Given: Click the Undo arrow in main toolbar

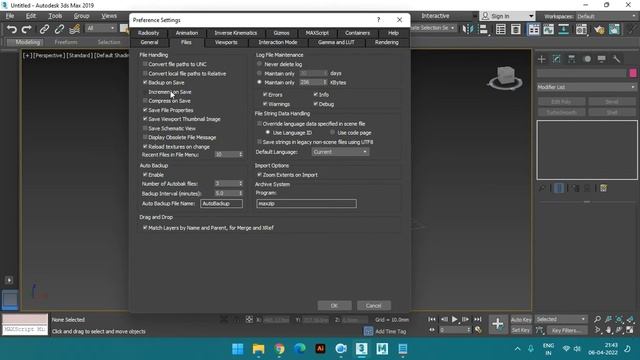Looking at the screenshot, I should point(12,29).
